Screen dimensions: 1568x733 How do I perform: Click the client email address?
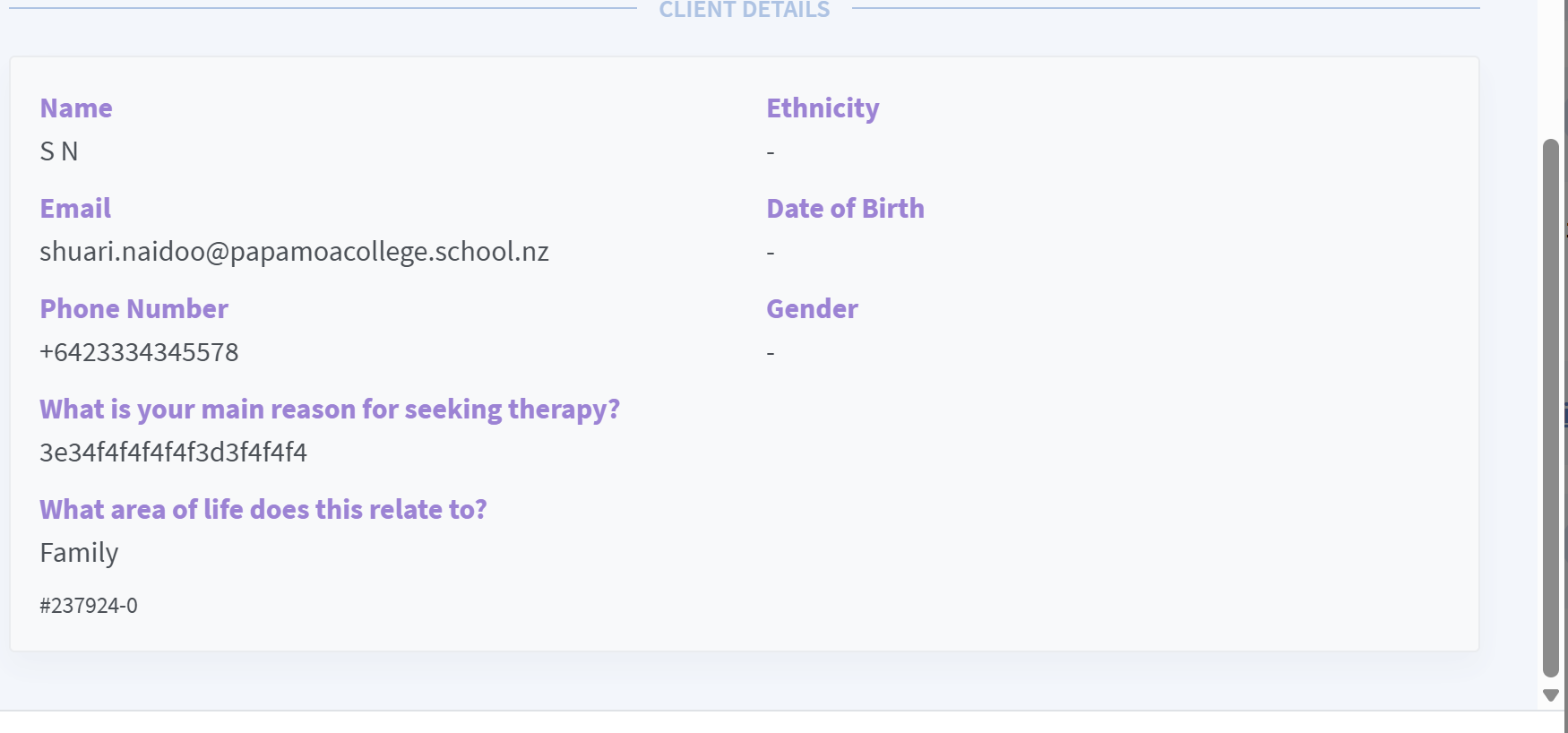click(294, 252)
